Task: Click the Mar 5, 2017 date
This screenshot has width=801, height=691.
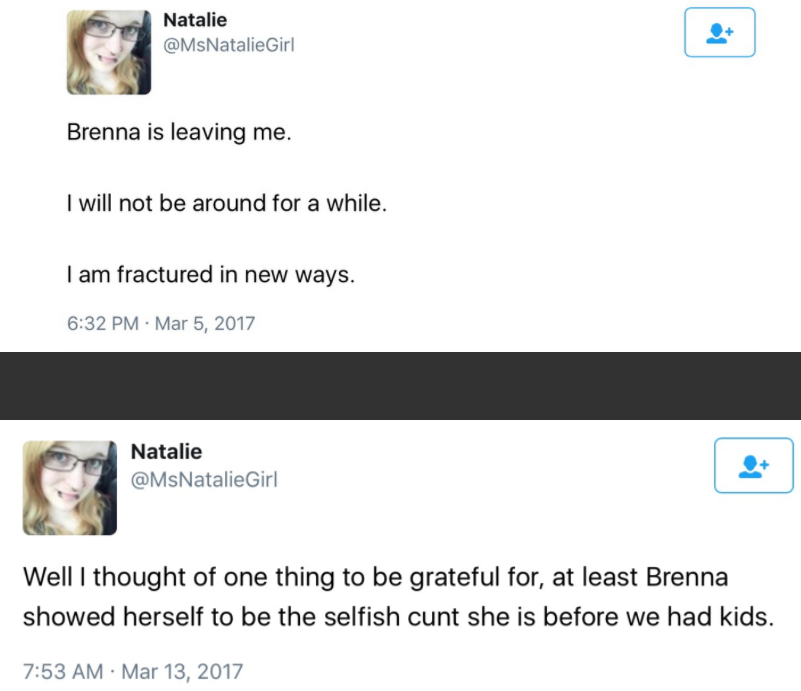Action: point(204,323)
